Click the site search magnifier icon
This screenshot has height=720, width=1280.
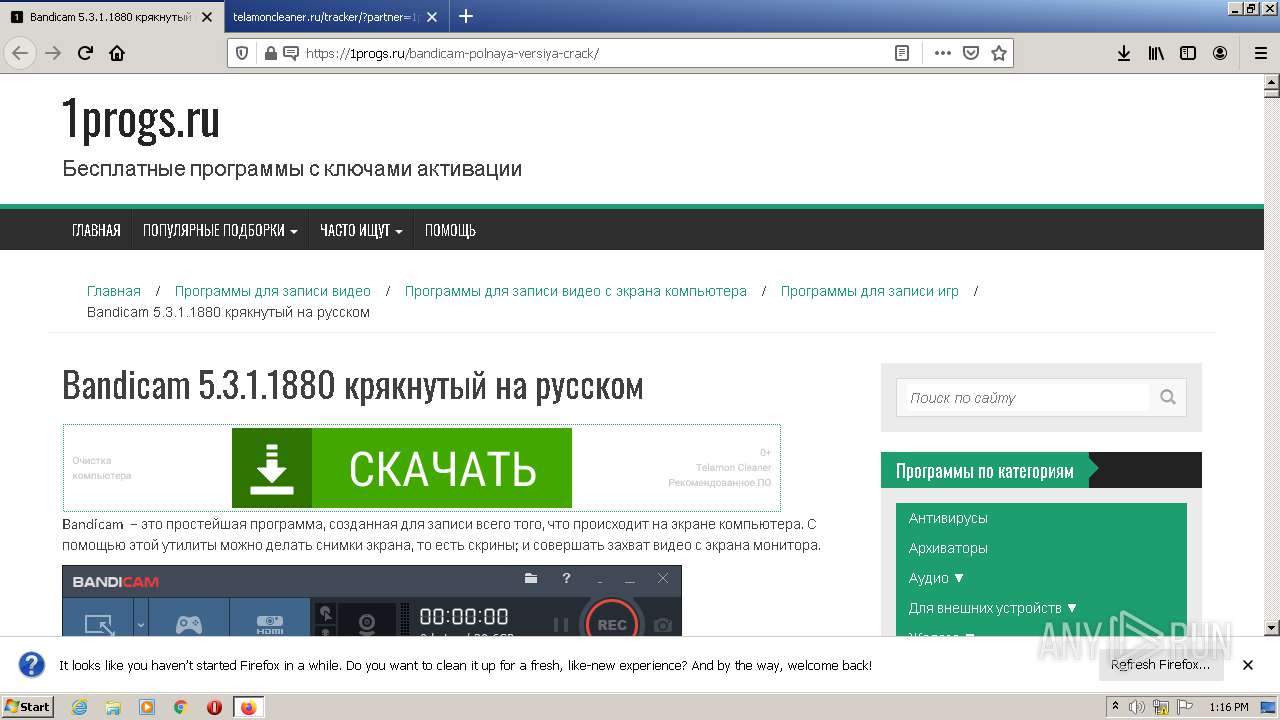tap(1168, 397)
